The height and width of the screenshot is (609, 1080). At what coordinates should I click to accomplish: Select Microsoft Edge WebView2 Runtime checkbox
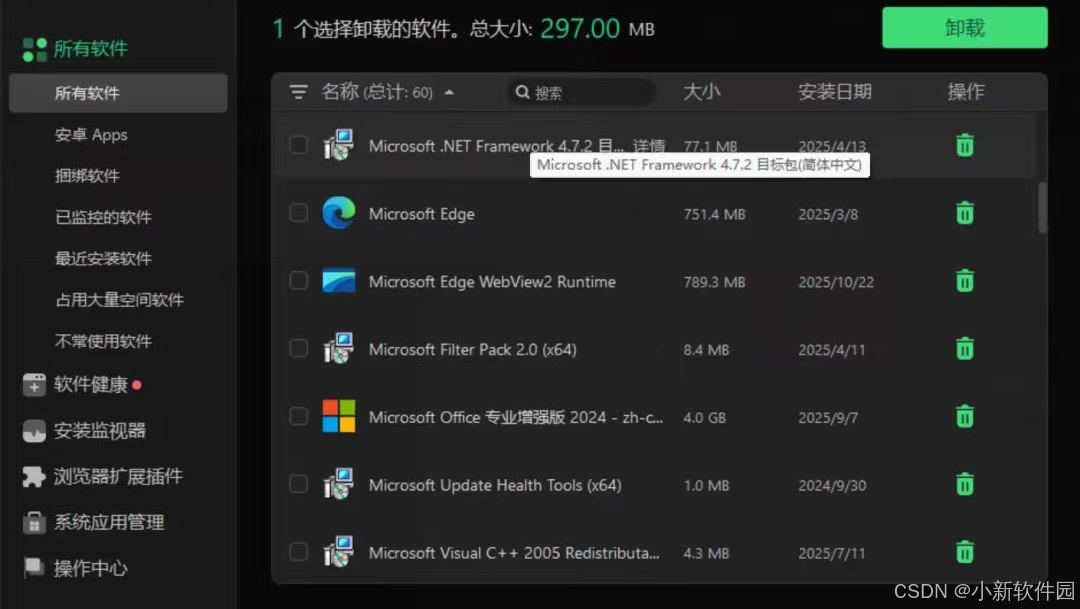(298, 281)
